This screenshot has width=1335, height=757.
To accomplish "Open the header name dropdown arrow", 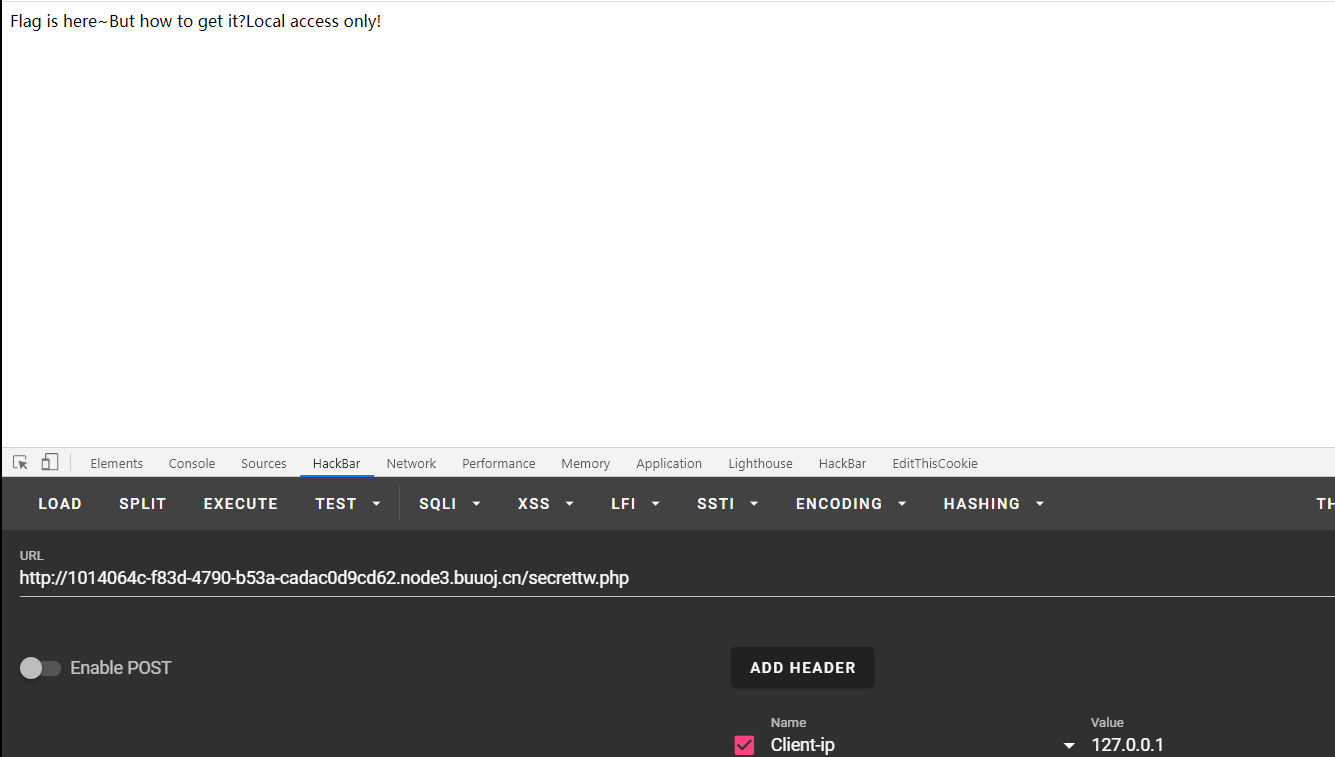I will coord(1069,746).
